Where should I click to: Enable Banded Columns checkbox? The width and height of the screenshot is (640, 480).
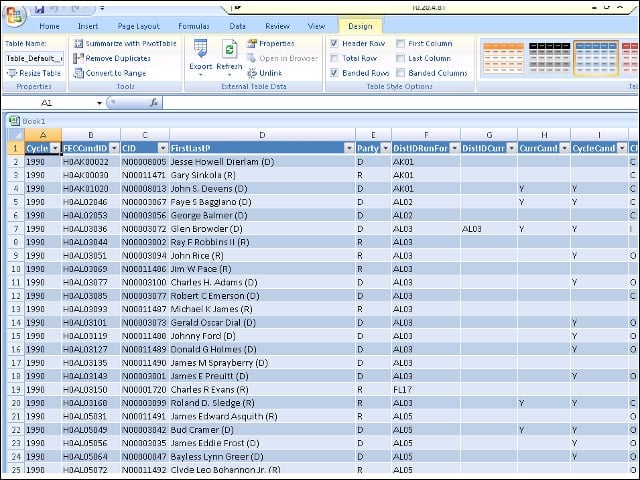tap(400, 73)
